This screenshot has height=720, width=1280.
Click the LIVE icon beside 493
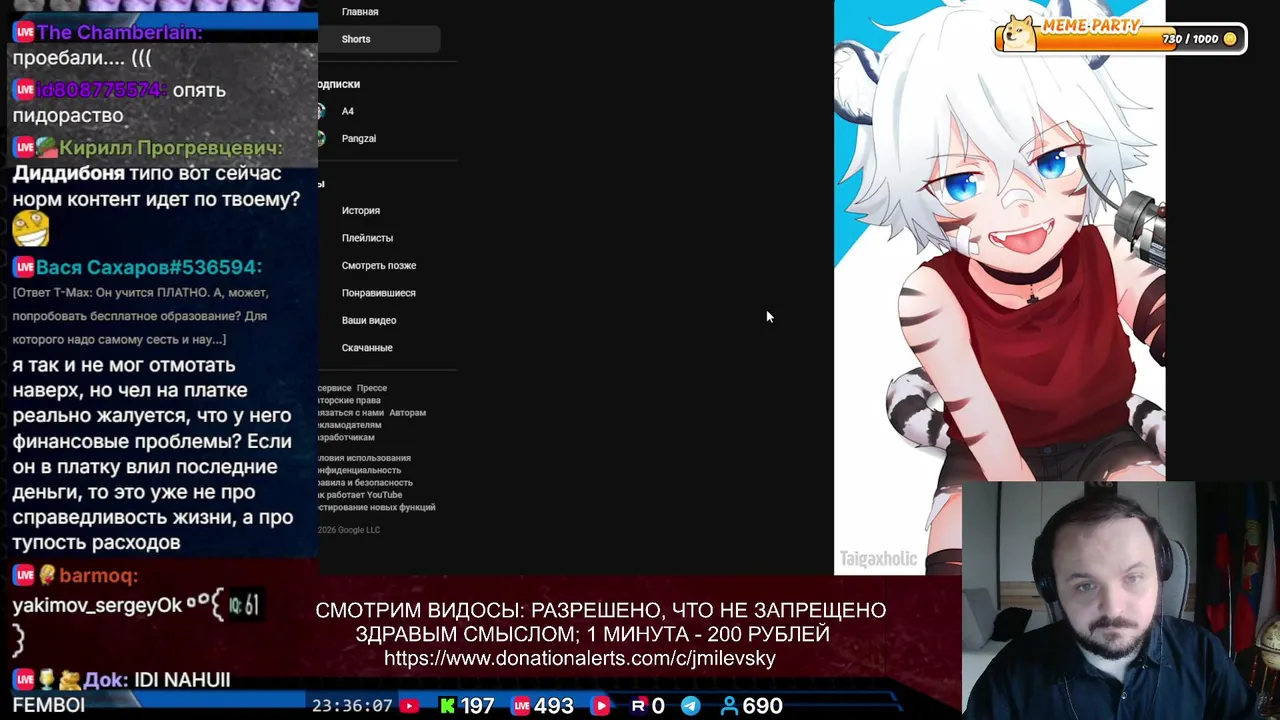pos(521,706)
